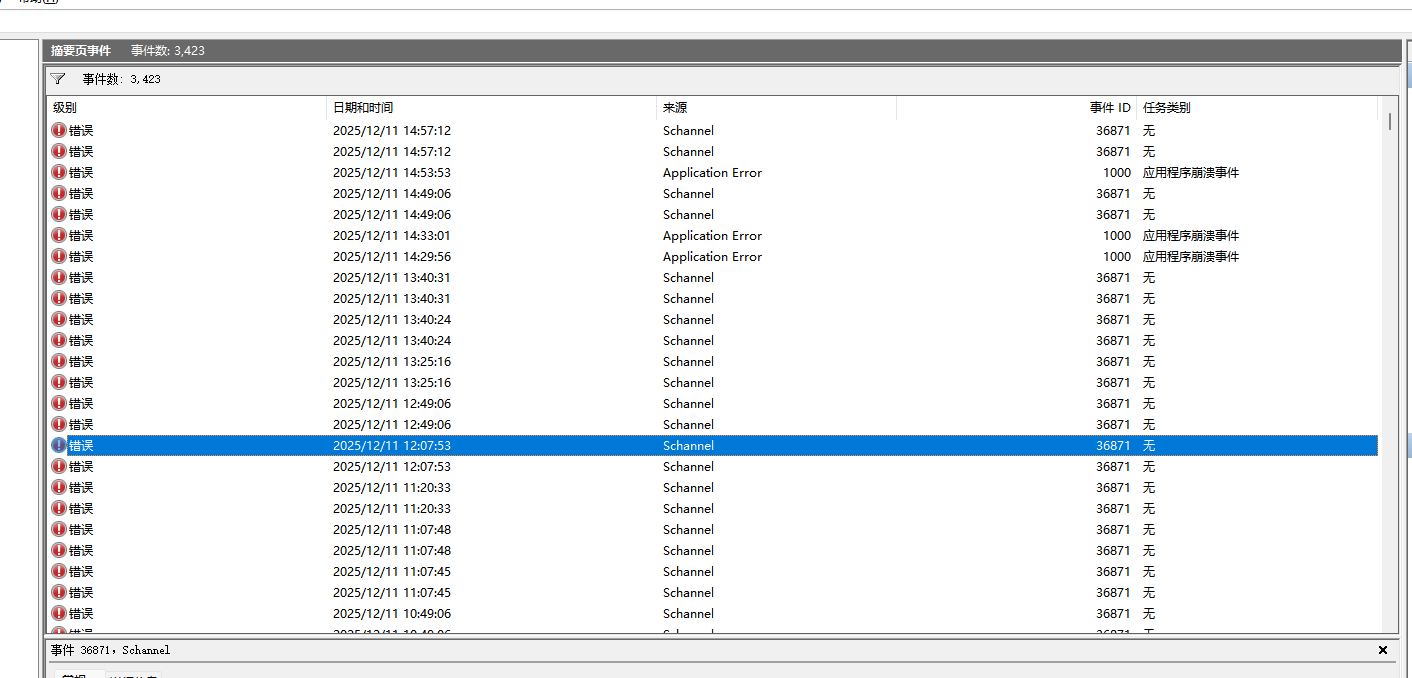Select the date cell 2025/12/11 14:53:53
The image size is (1412, 678).
pos(392,173)
